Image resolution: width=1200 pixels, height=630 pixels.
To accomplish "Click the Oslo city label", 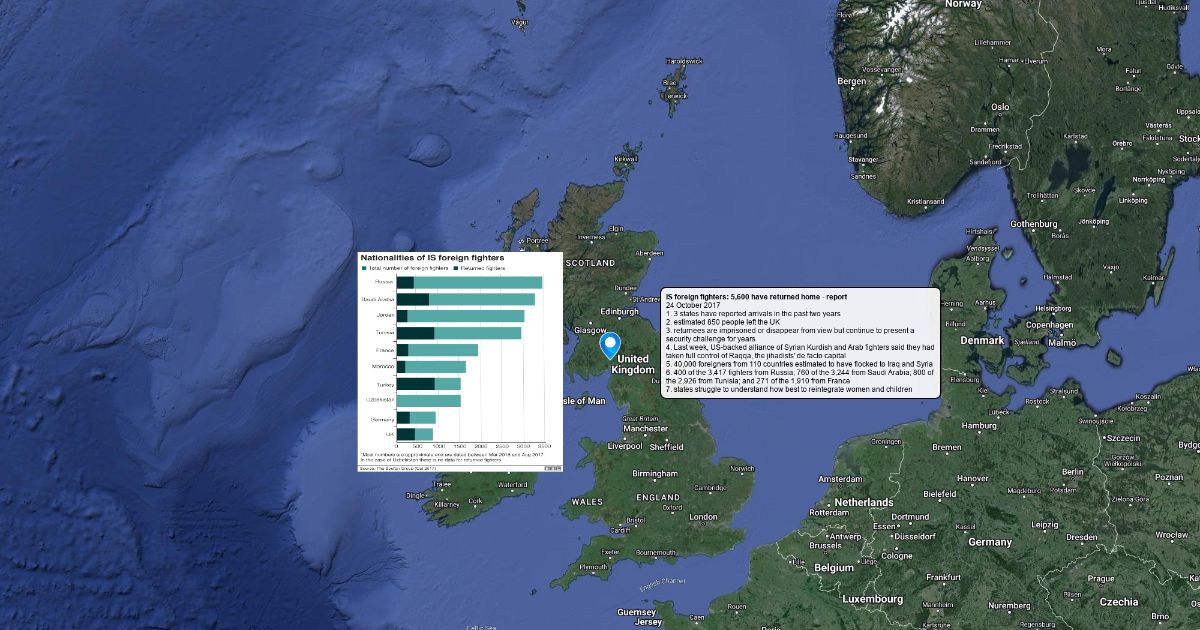I will 999,107.
